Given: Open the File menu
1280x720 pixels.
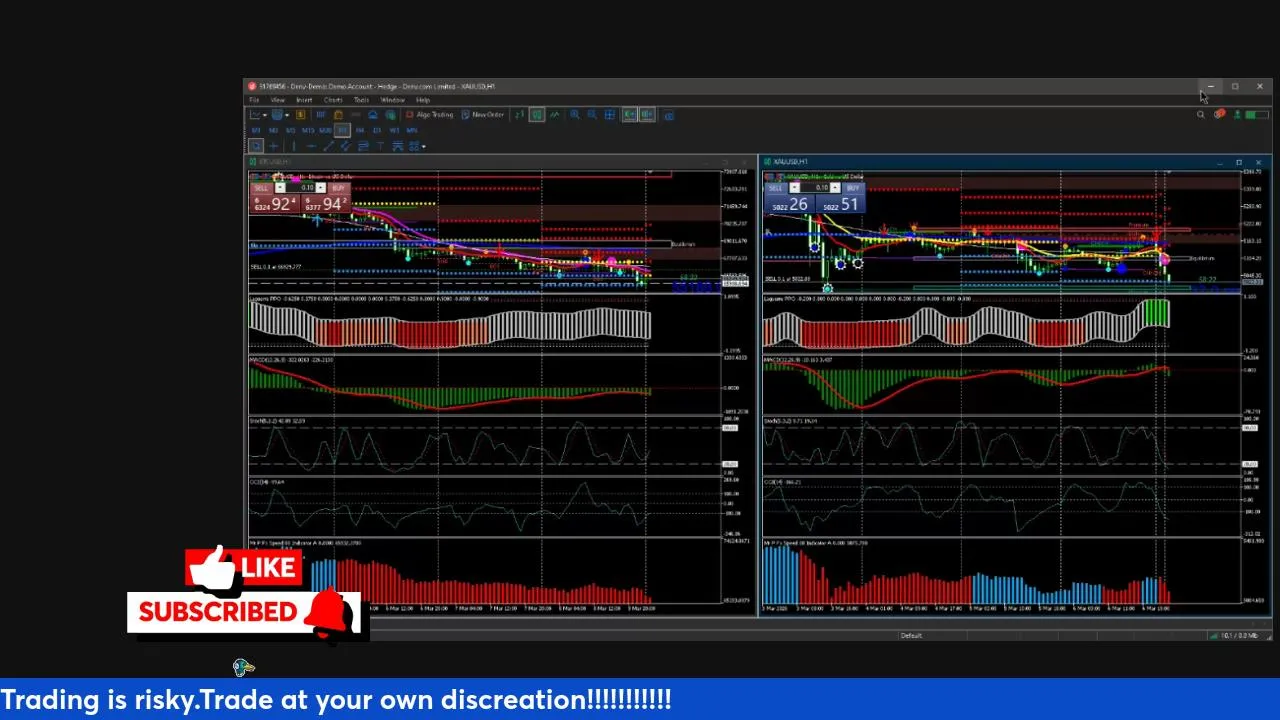Looking at the screenshot, I should pyautogui.click(x=254, y=100).
